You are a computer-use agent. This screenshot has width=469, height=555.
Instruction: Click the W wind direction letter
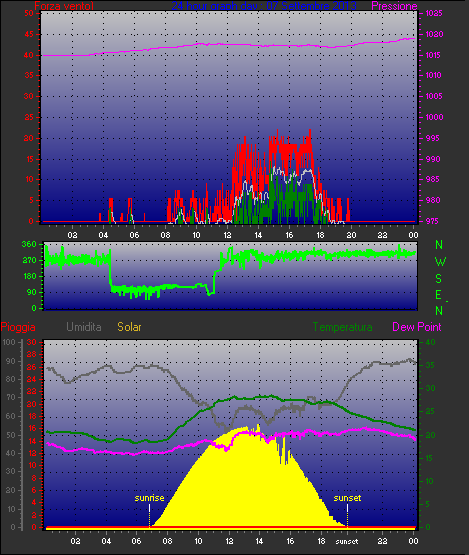pyautogui.click(x=440, y=262)
